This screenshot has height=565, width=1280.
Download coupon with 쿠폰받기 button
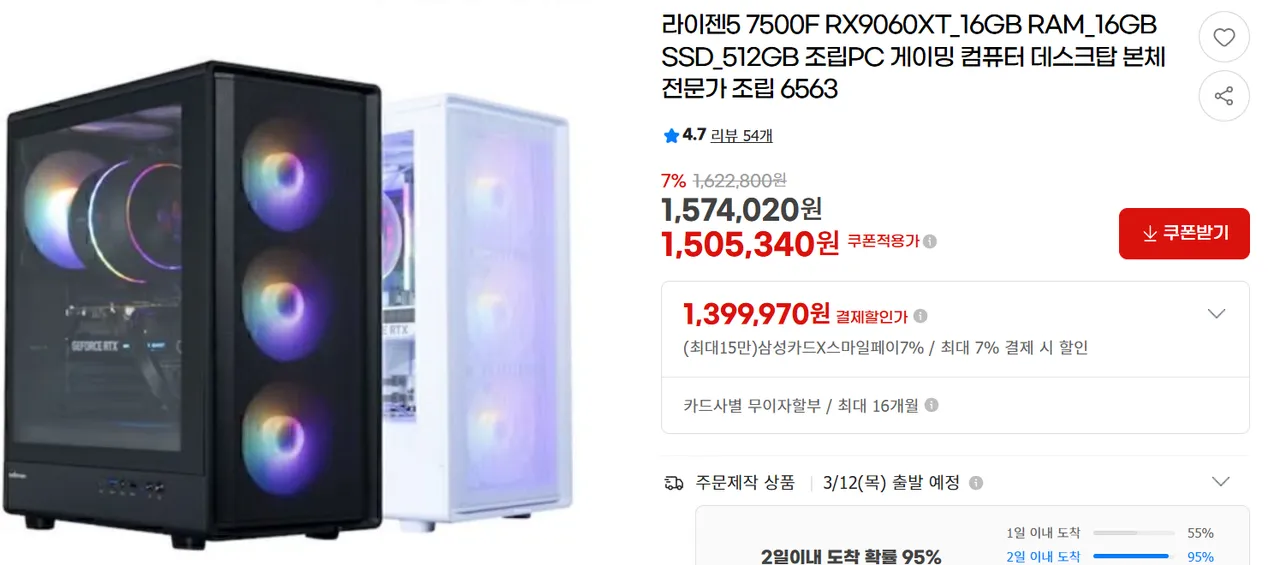(x=1184, y=233)
